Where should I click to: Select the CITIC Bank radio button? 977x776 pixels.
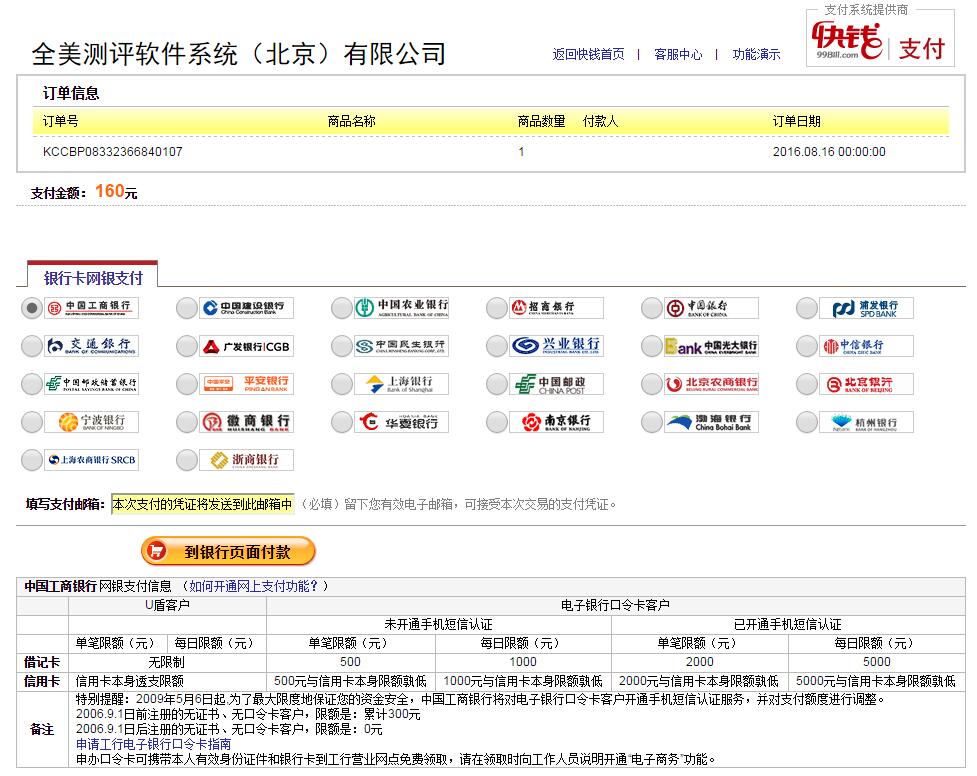[807, 346]
